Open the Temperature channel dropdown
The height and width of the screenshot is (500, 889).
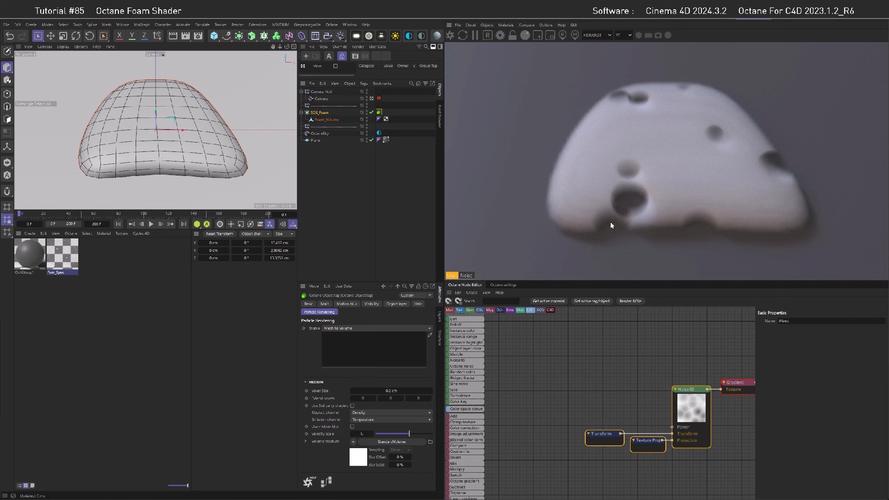pyautogui.click(x=391, y=420)
